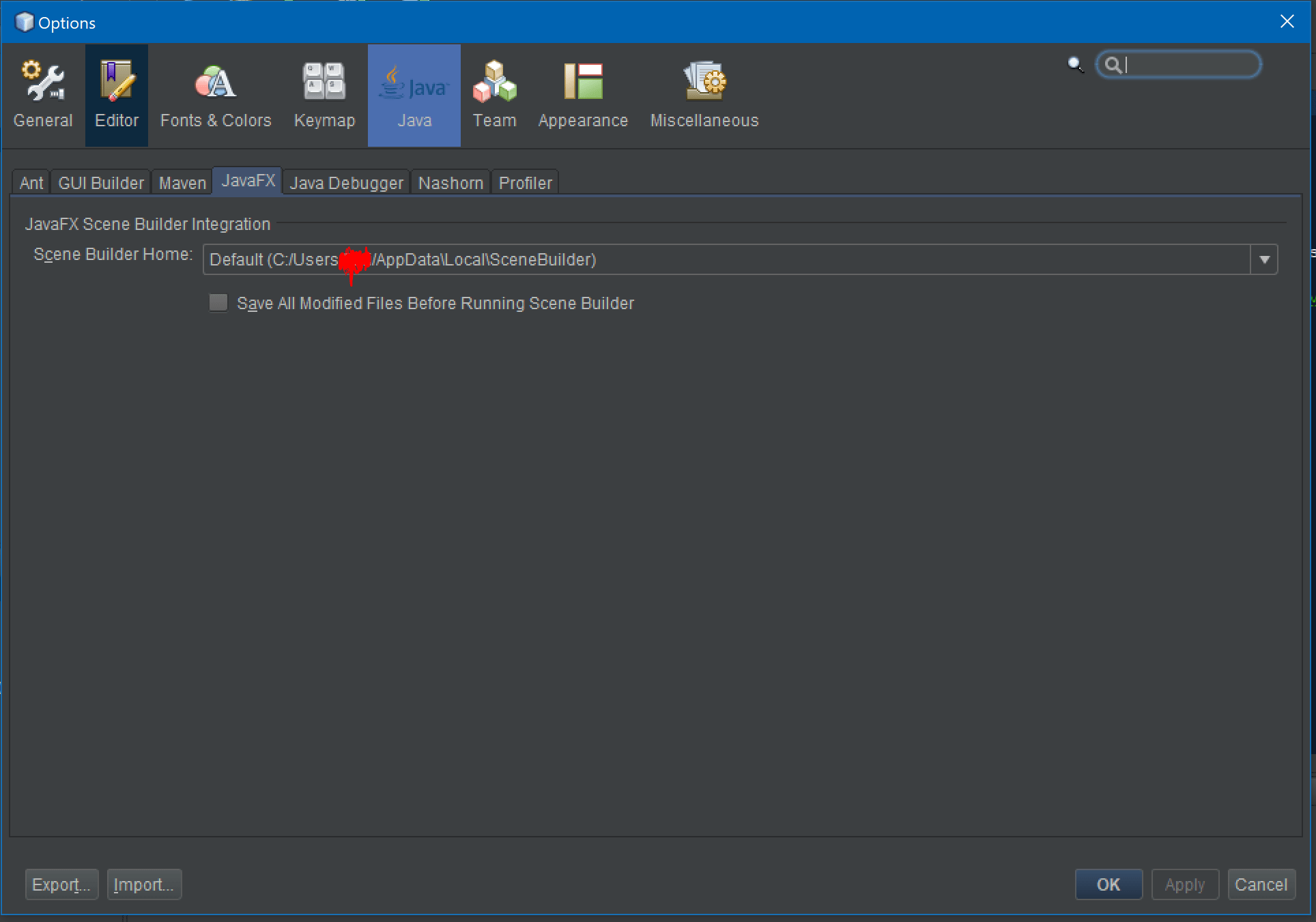Image resolution: width=1316 pixels, height=922 pixels.
Task: Open the Java Debugger tab
Action: point(346,183)
